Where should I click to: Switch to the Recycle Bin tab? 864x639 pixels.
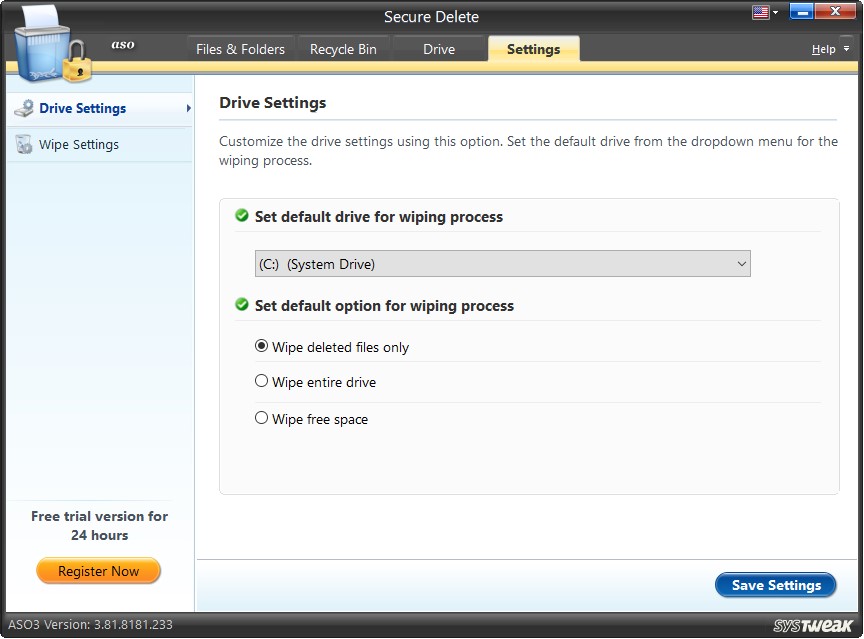pos(343,48)
